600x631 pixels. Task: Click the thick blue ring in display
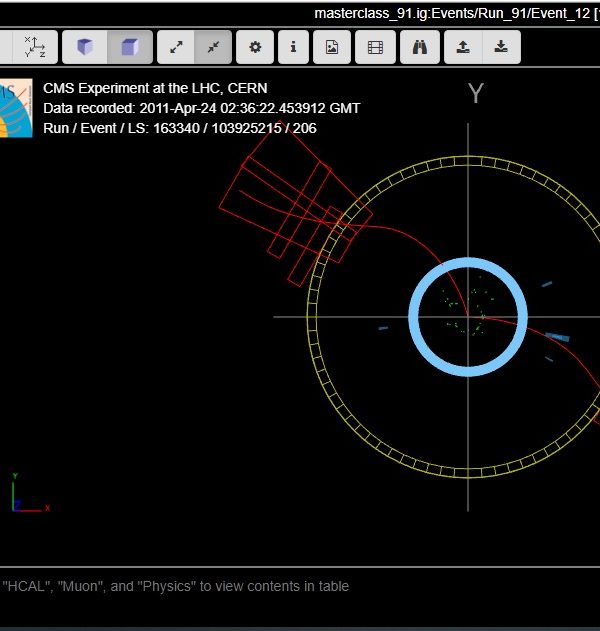415,318
